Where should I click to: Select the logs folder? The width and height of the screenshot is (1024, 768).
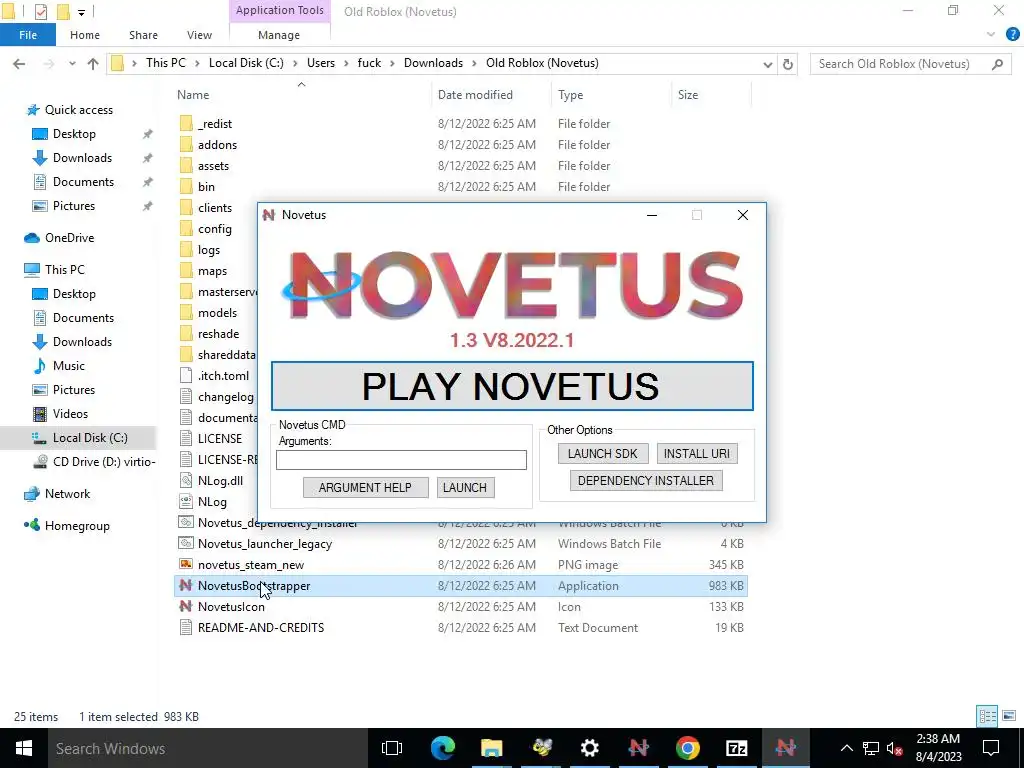(209, 249)
